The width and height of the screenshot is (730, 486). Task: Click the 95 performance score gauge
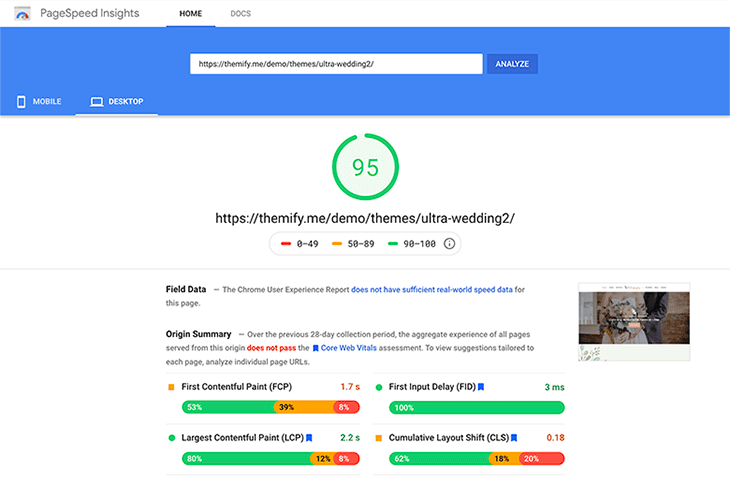pyautogui.click(x=365, y=167)
